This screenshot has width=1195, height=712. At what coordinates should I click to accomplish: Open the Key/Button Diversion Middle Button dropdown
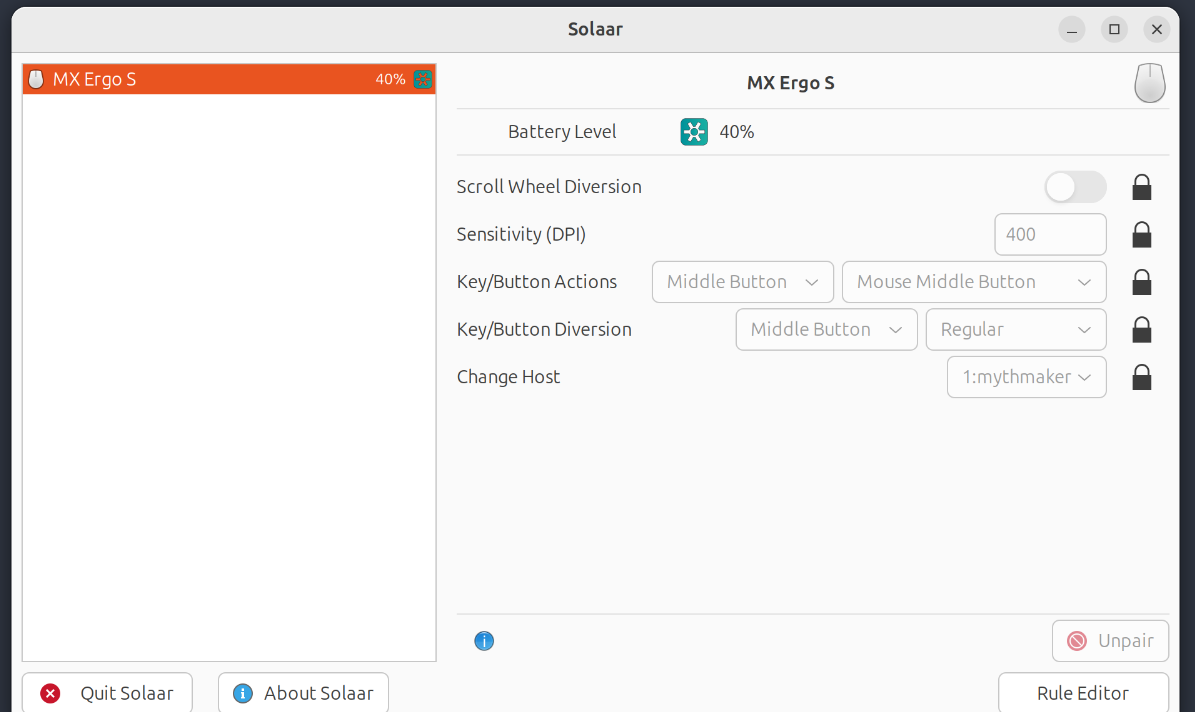point(826,330)
